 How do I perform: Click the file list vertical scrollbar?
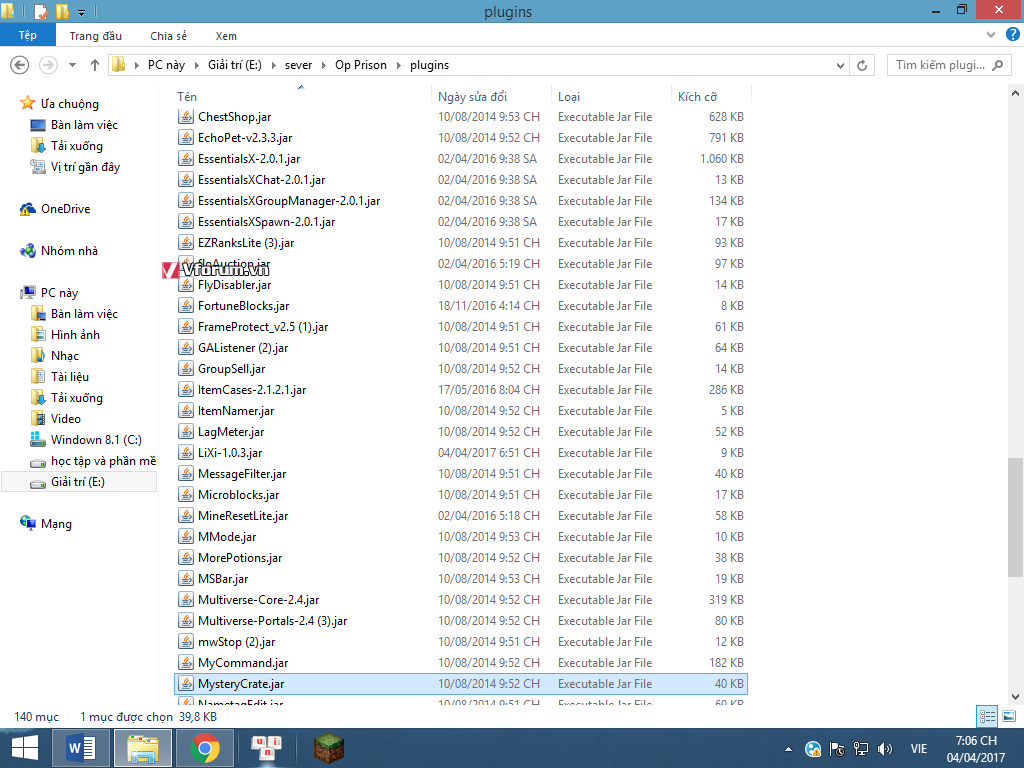tap(1015, 517)
